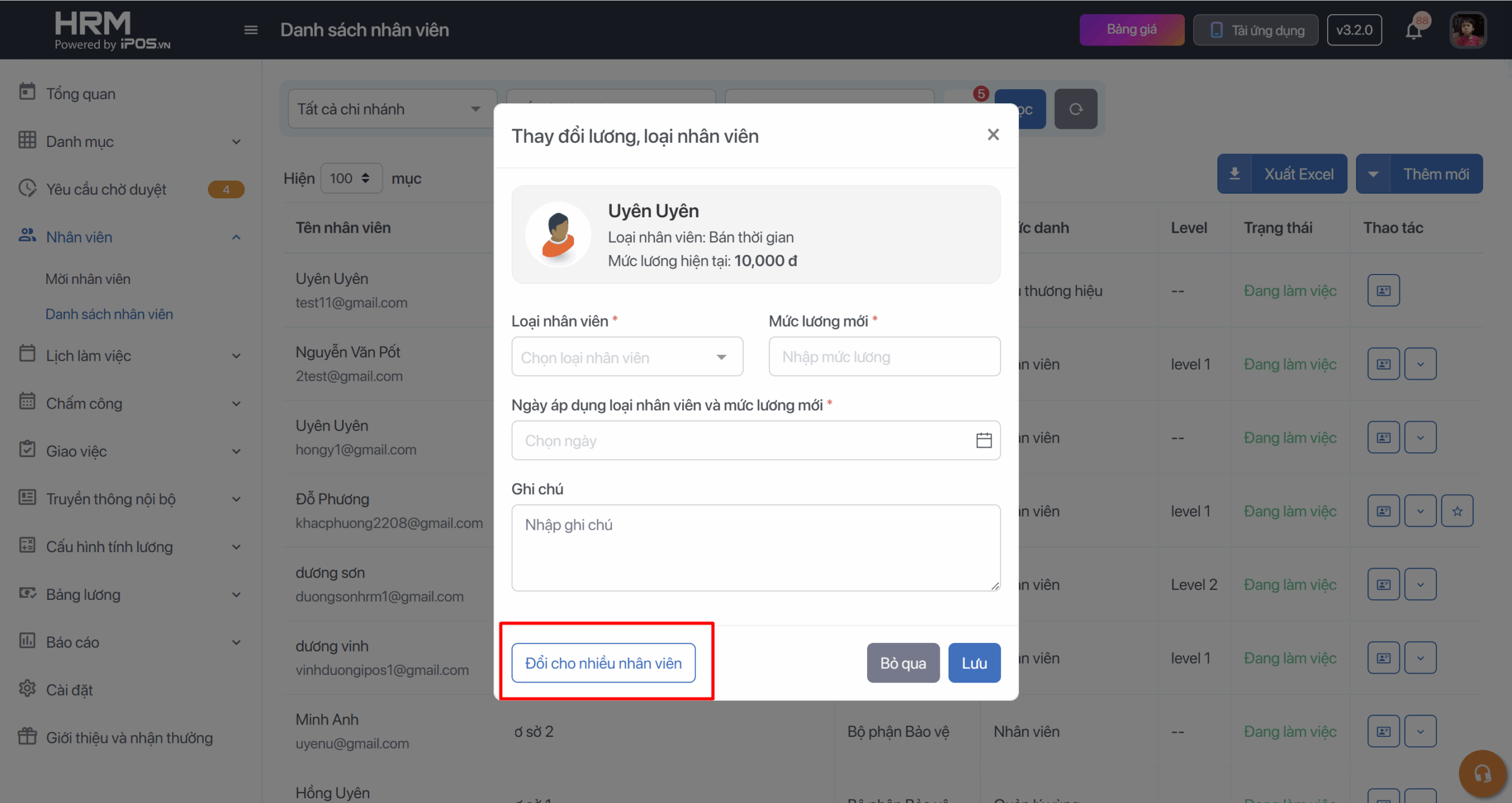
Task: Click the calendar icon in date field
Action: [x=983, y=440]
